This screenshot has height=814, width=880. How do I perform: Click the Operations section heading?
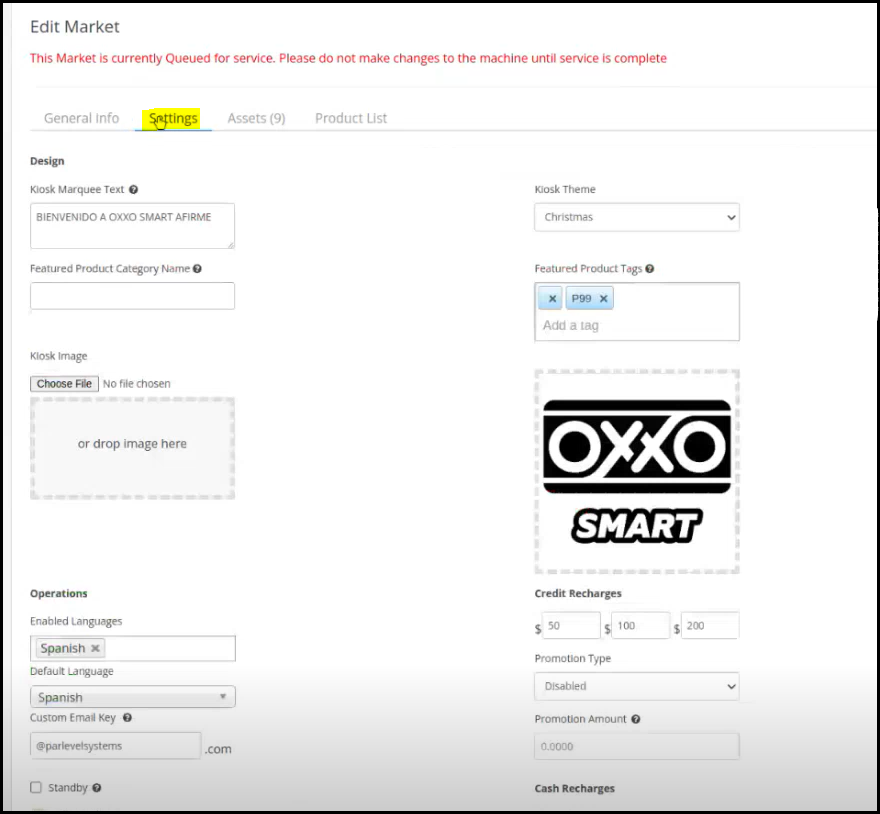coord(58,593)
